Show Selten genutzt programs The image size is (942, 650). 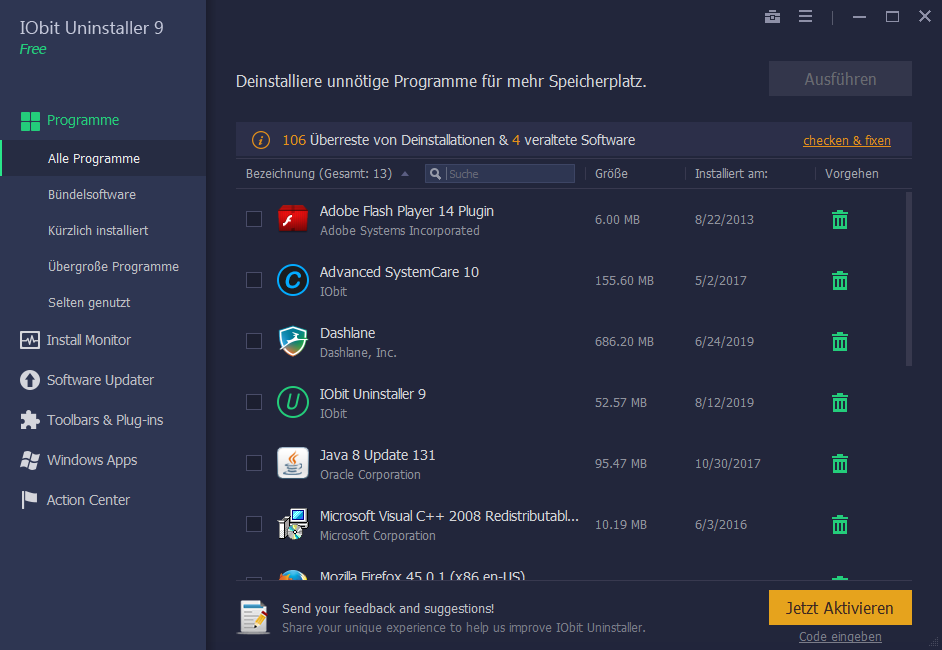[x=89, y=303]
